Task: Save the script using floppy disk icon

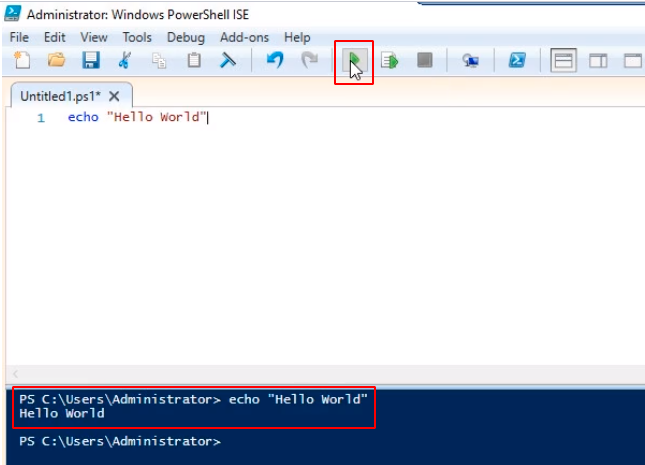Action: (x=90, y=61)
